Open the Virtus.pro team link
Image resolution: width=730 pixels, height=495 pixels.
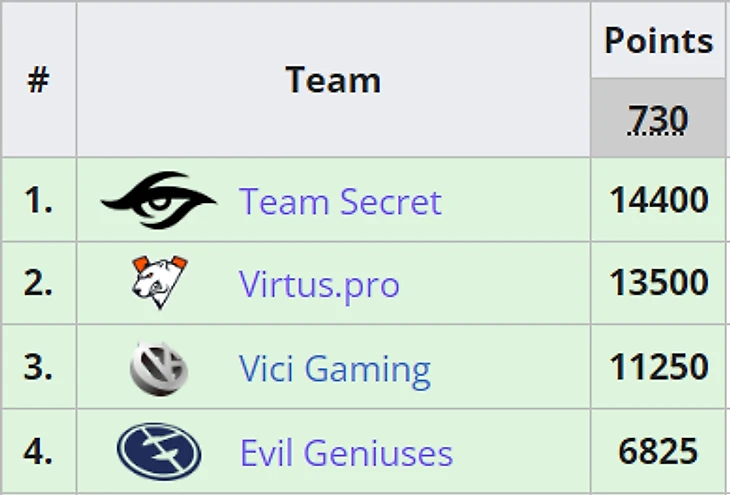point(319,285)
